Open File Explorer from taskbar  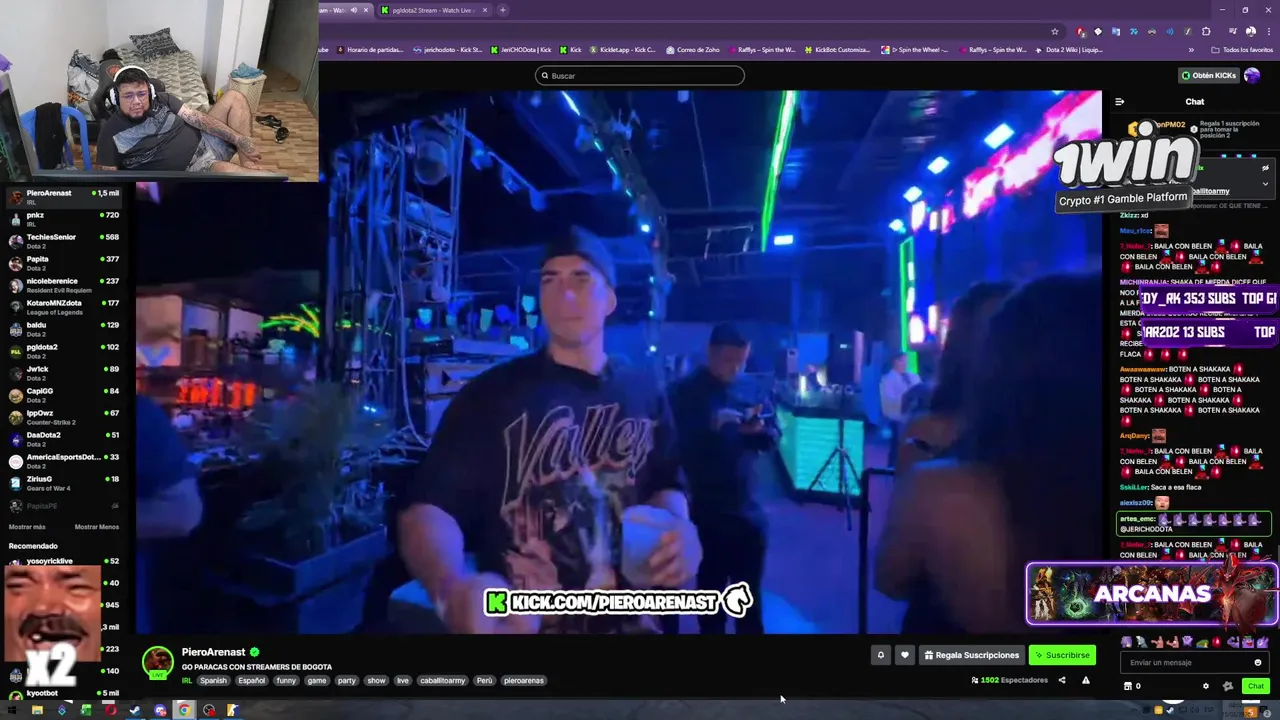[x=37, y=710]
